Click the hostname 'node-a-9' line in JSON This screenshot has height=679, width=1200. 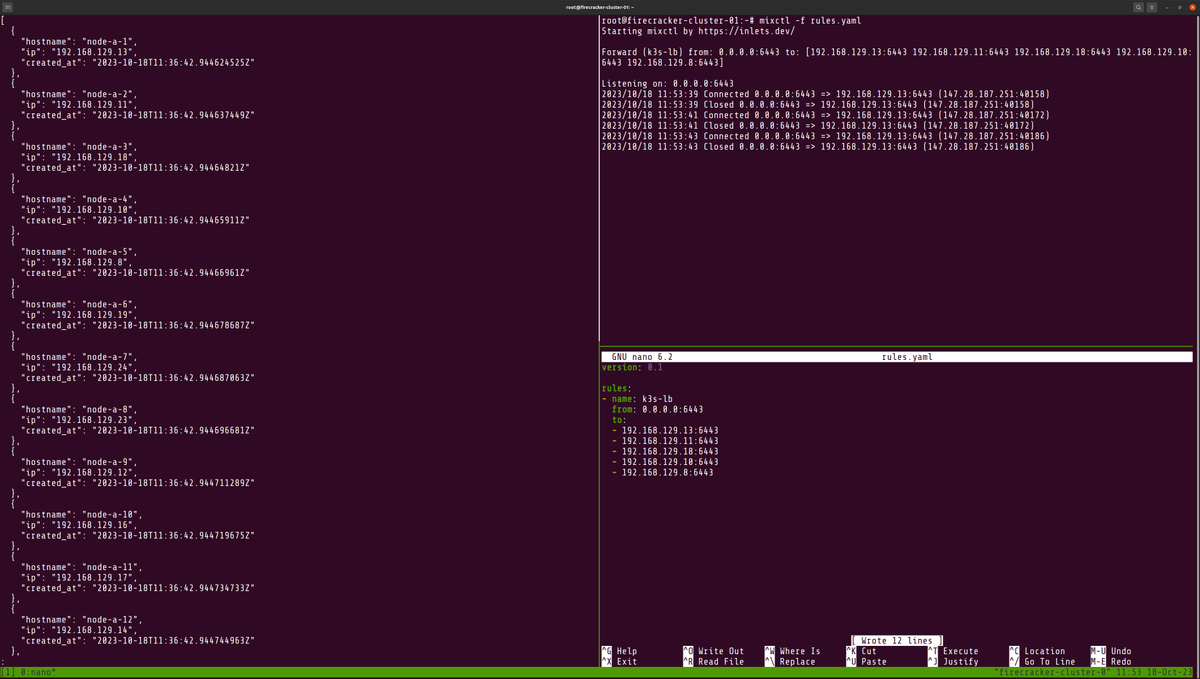(78, 462)
